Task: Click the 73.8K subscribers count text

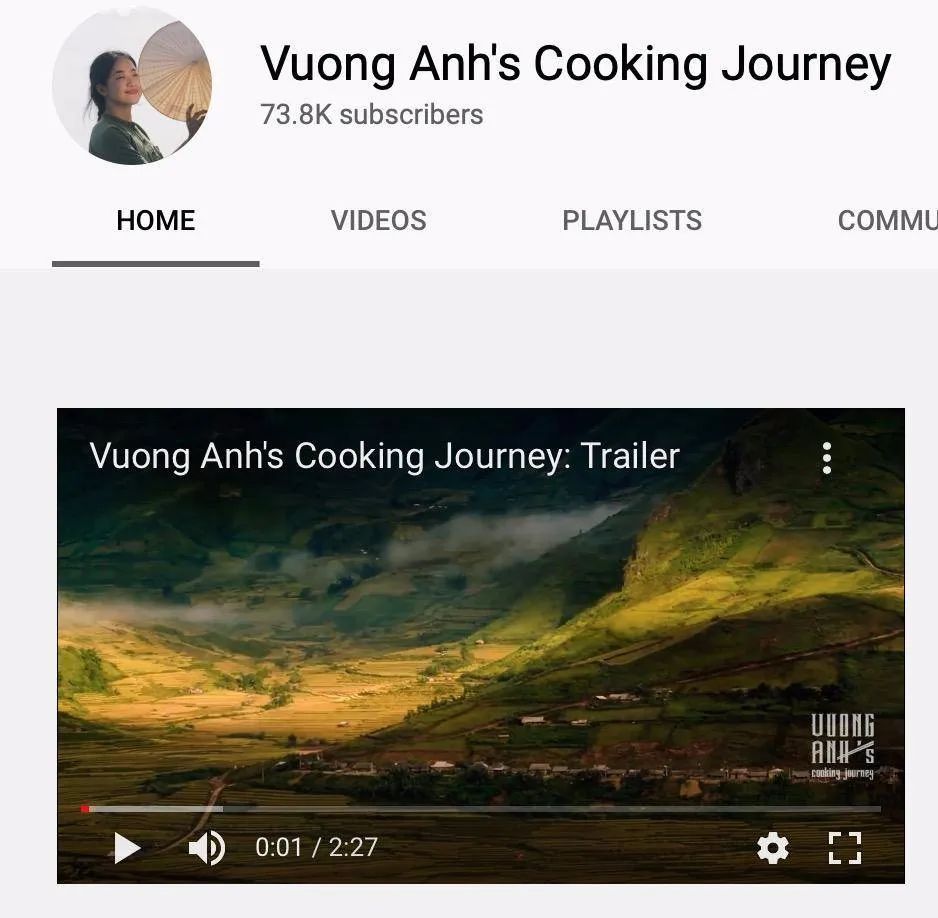Action: 371,114
